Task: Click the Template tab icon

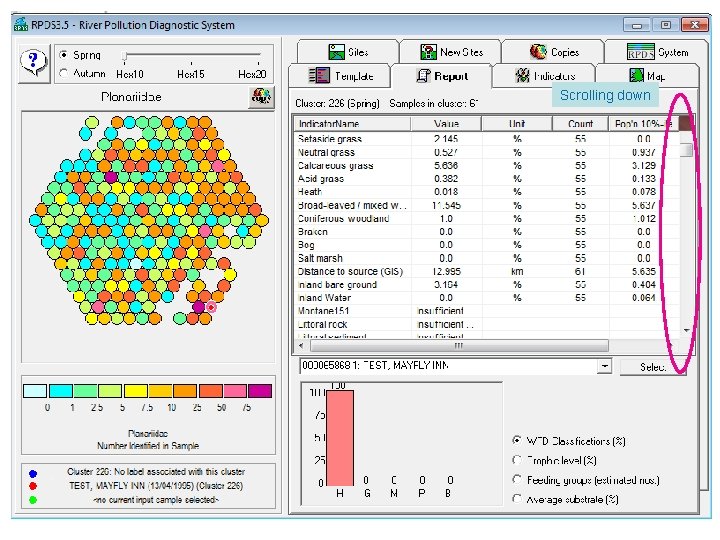Action: point(319,76)
